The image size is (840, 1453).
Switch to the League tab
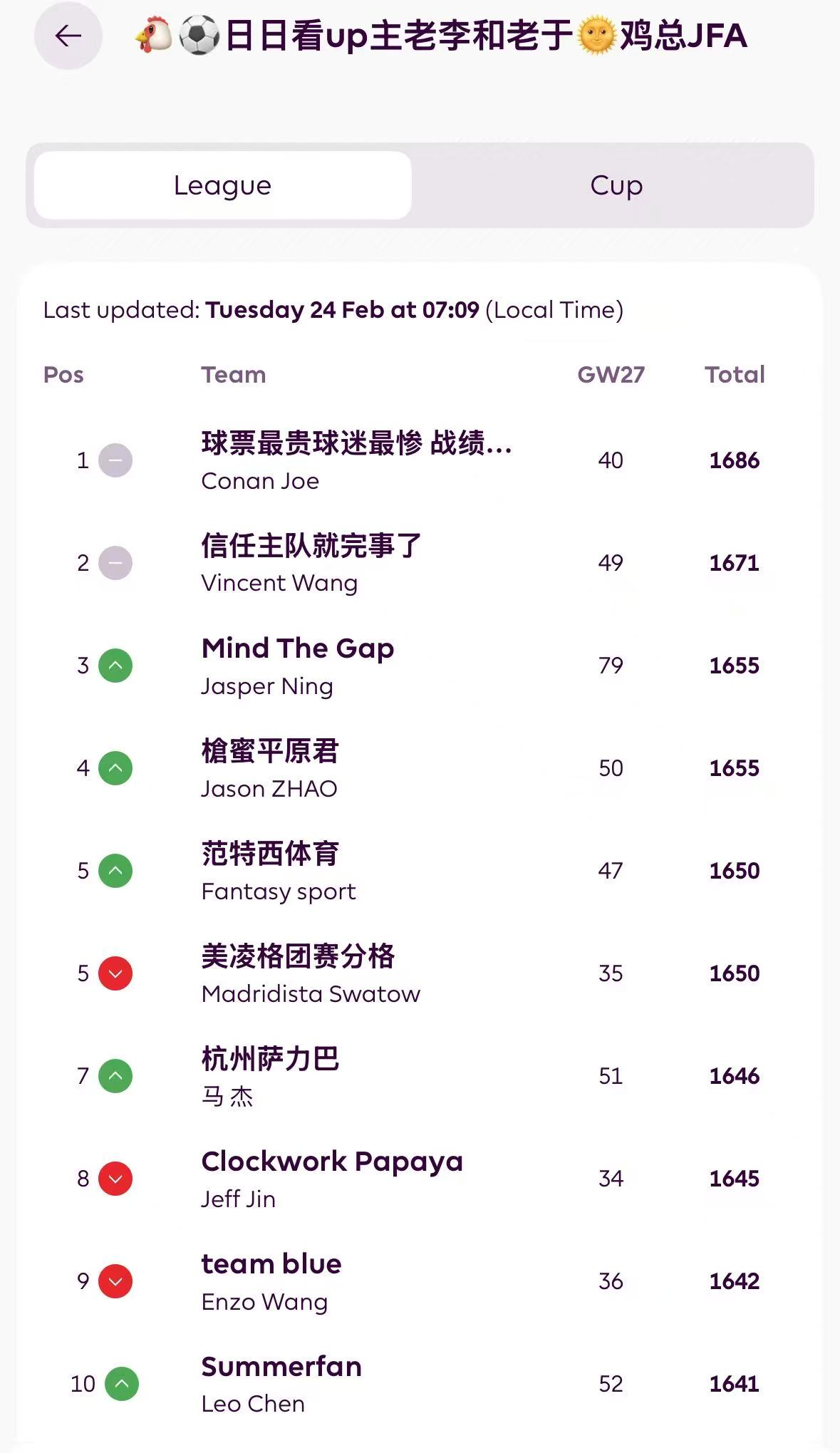pyautogui.click(x=222, y=185)
